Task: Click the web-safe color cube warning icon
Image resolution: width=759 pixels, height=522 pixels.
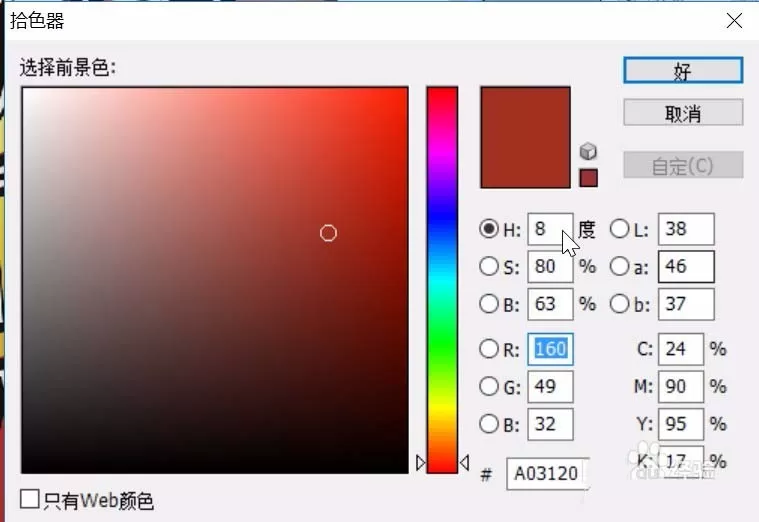Action: pyautogui.click(x=588, y=152)
